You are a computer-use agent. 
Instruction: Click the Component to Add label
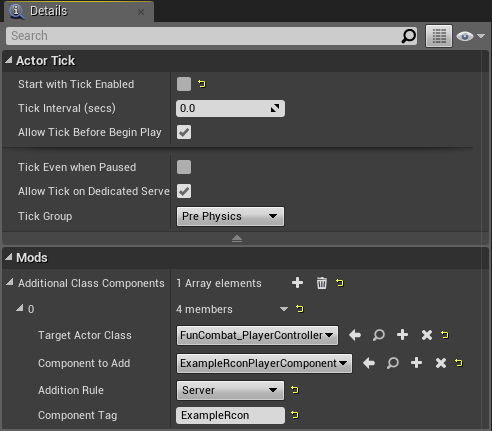pyautogui.click(x=84, y=363)
